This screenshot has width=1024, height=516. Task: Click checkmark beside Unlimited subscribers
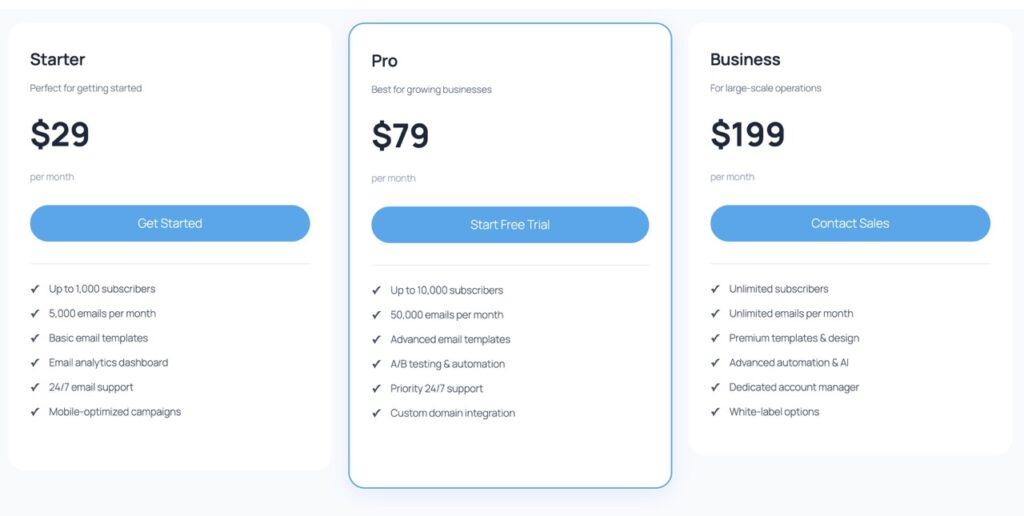point(715,289)
